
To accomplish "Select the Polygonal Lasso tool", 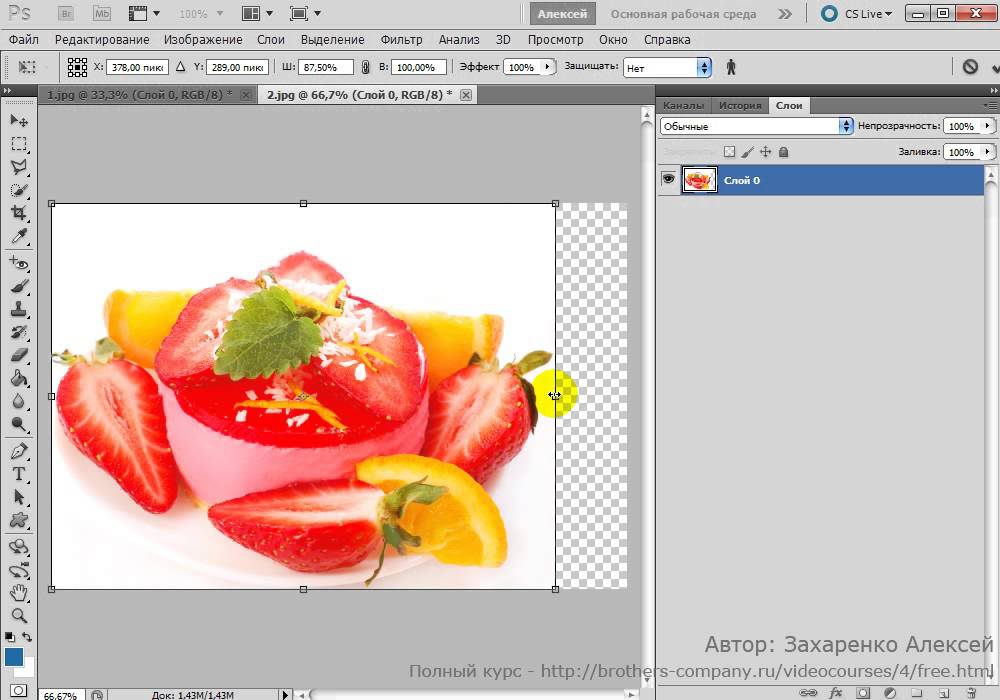I will click(19, 167).
